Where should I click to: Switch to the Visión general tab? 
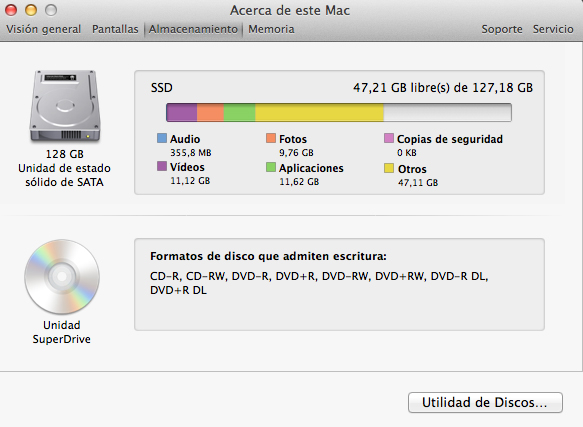tap(44, 29)
